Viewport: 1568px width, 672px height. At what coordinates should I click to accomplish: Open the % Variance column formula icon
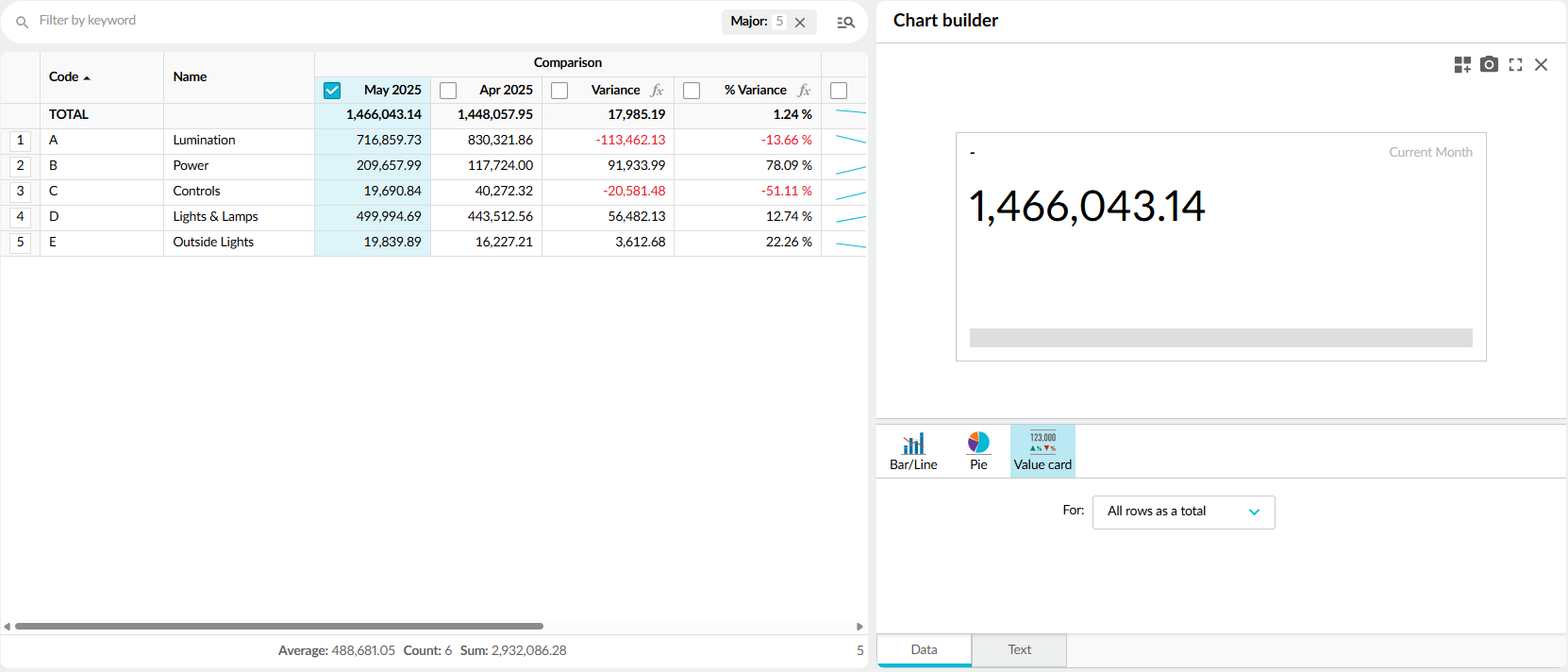[804, 91]
